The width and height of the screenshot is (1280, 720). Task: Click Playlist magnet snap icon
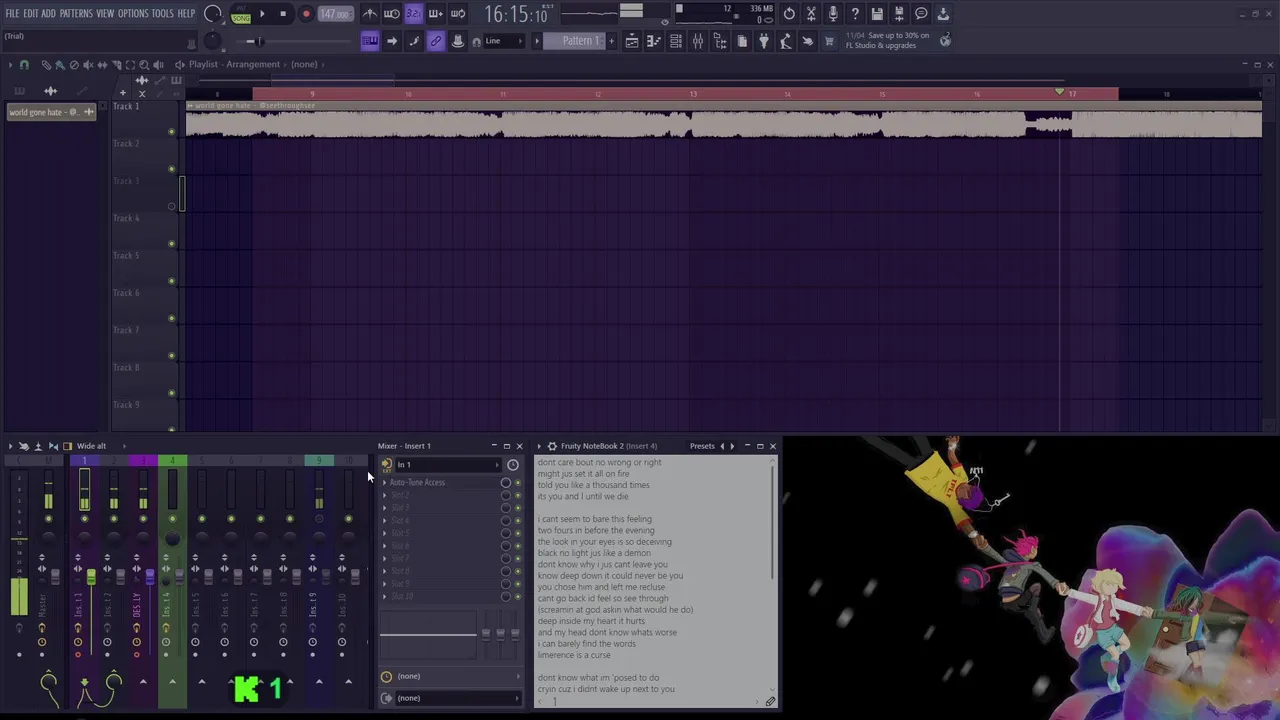tap(25, 65)
